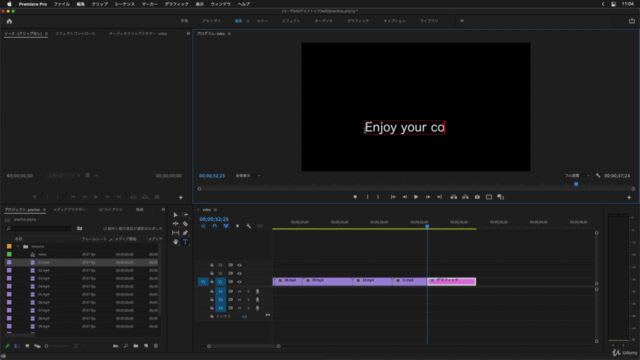Click Automate to Sequence icon
640x360 pixels.
(x=116, y=346)
